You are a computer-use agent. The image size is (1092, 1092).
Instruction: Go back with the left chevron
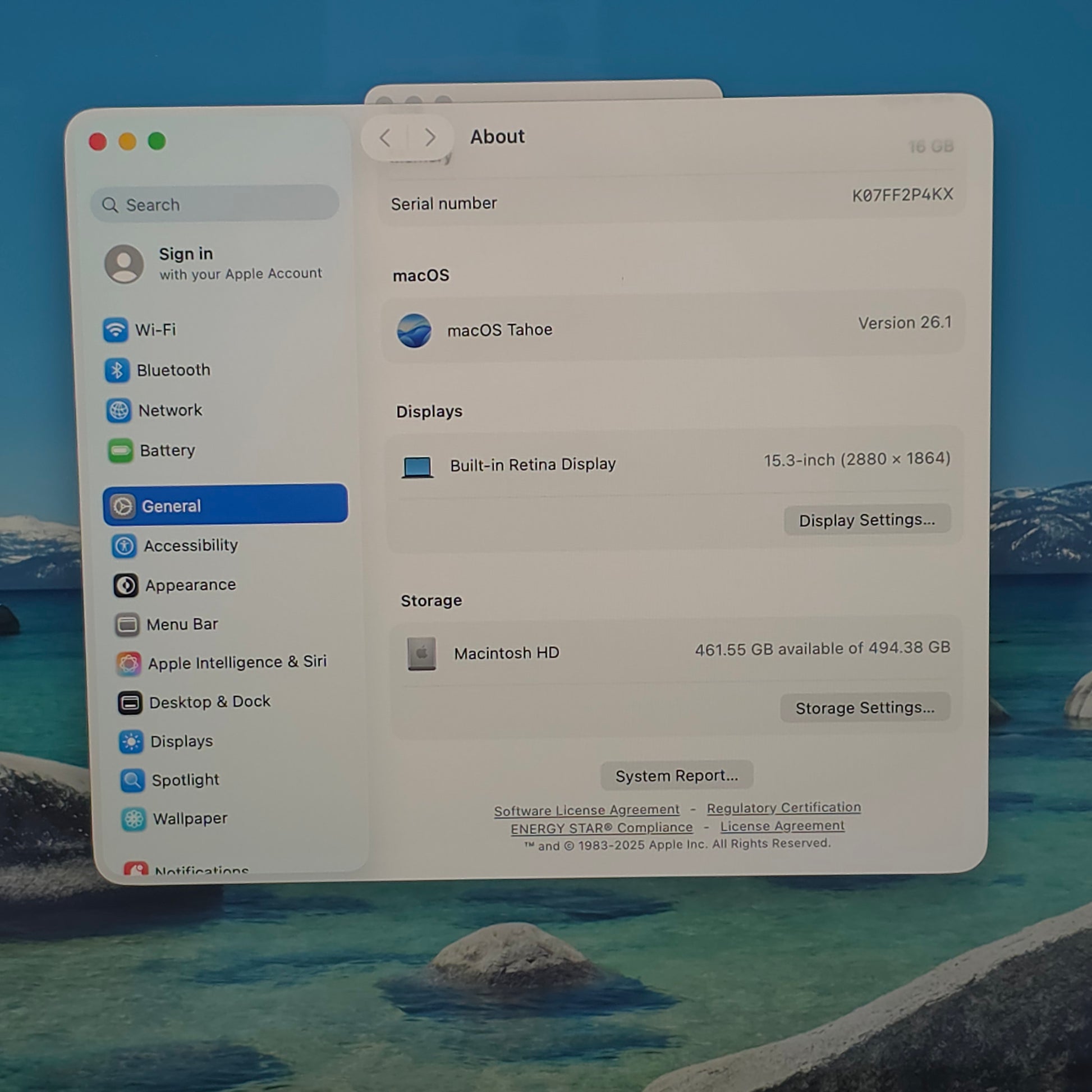pos(386,137)
